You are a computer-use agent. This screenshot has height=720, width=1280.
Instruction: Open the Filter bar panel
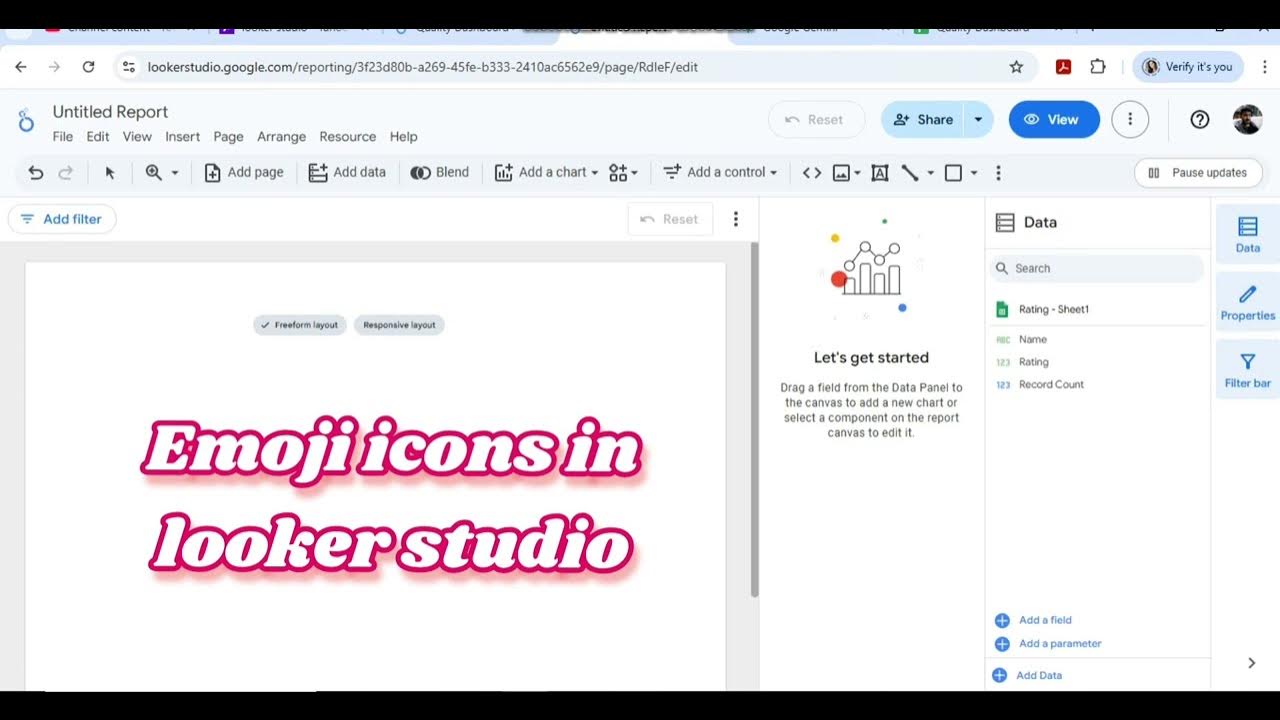pyautogui.click(x=1246, y=370)
